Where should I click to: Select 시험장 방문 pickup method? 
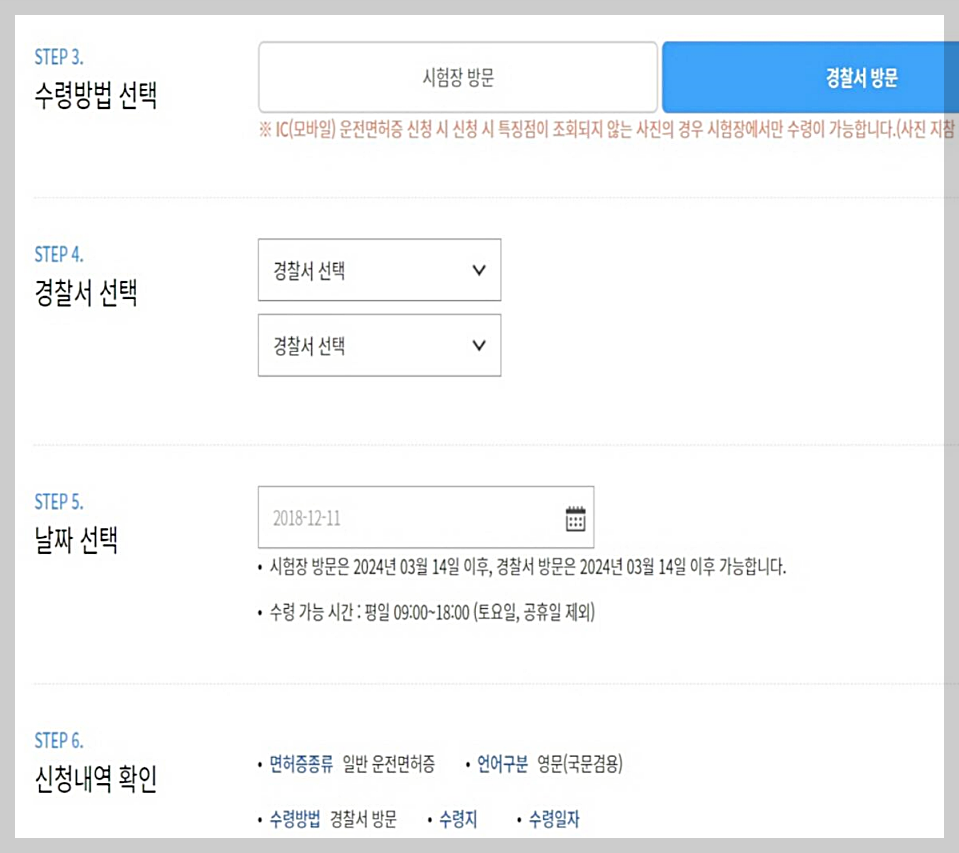pyautogui.click(x=459, y=76)
